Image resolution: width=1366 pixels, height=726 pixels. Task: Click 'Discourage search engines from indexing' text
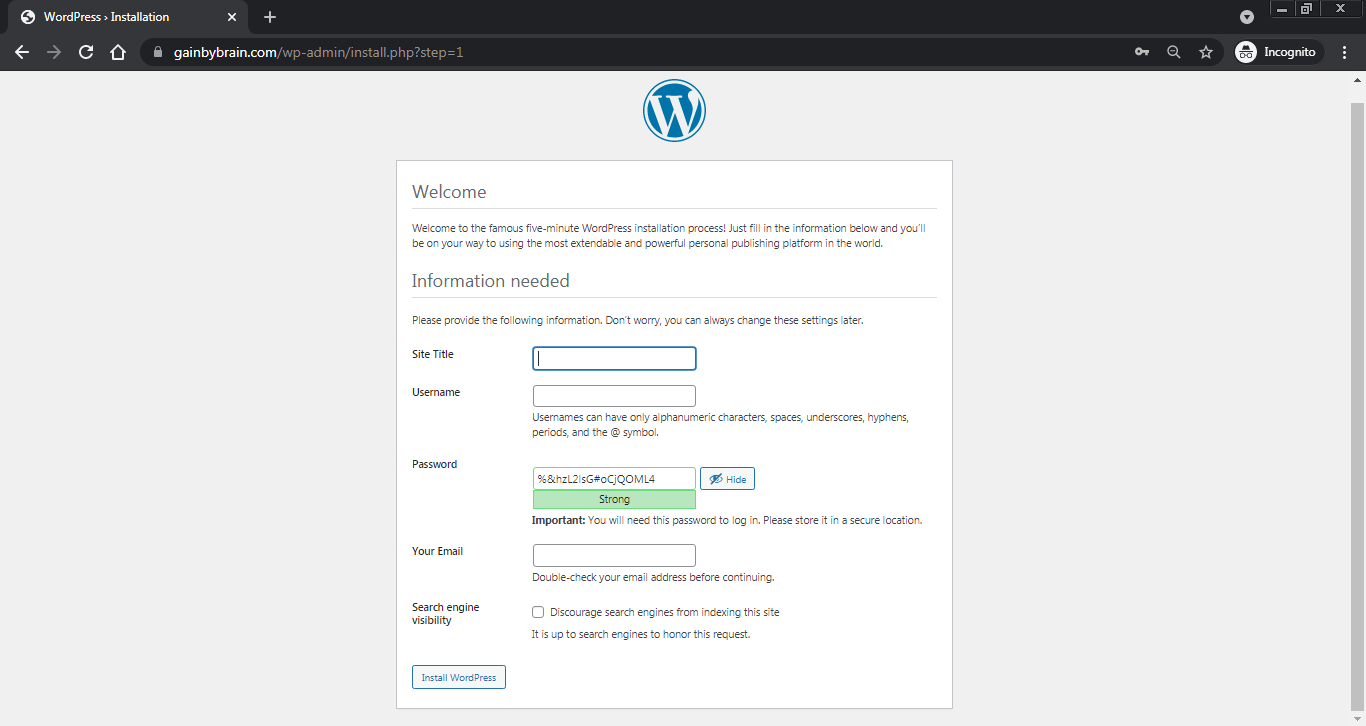click(664, 612)
